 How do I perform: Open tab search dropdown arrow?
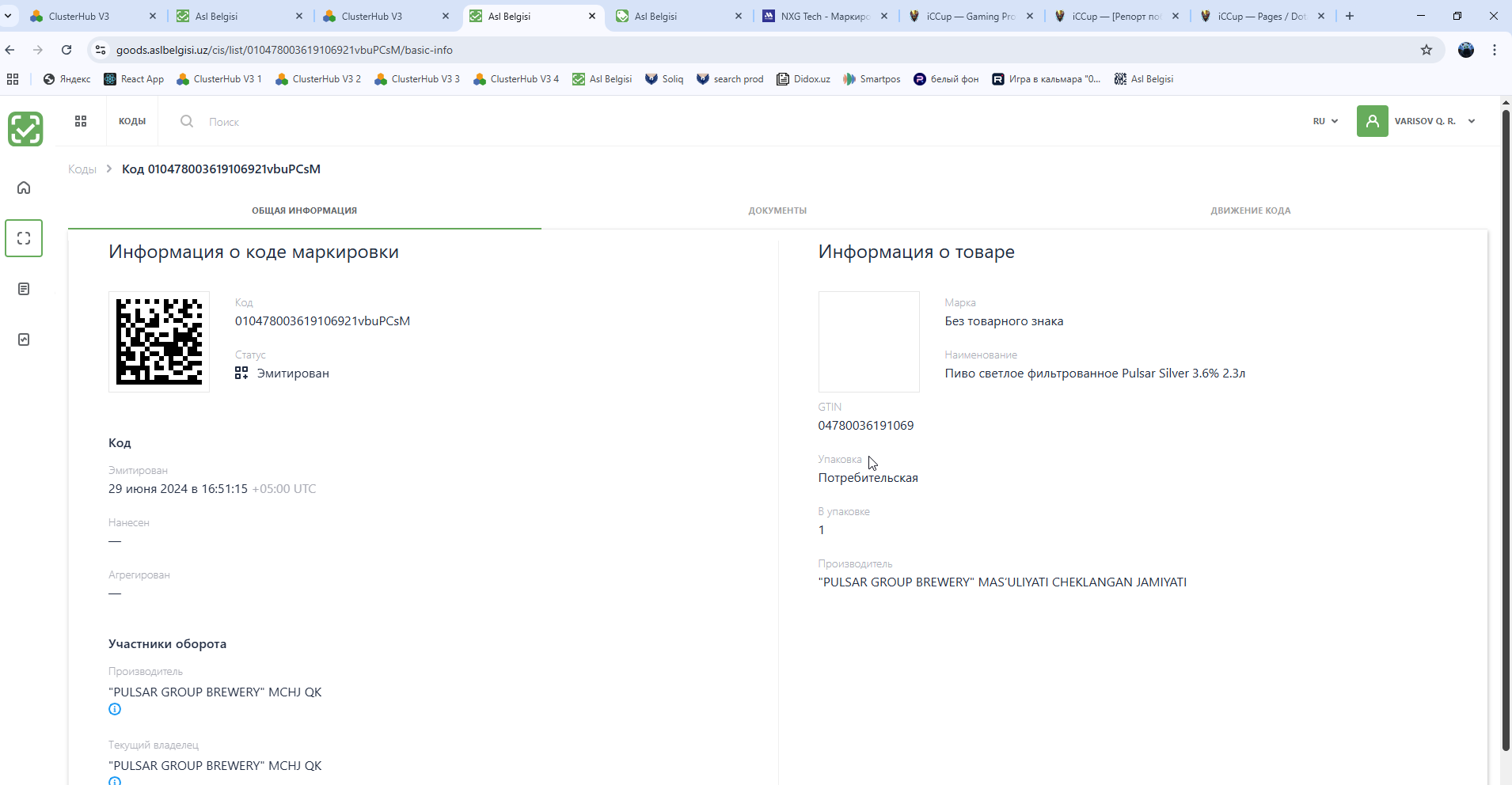(8, 16)
